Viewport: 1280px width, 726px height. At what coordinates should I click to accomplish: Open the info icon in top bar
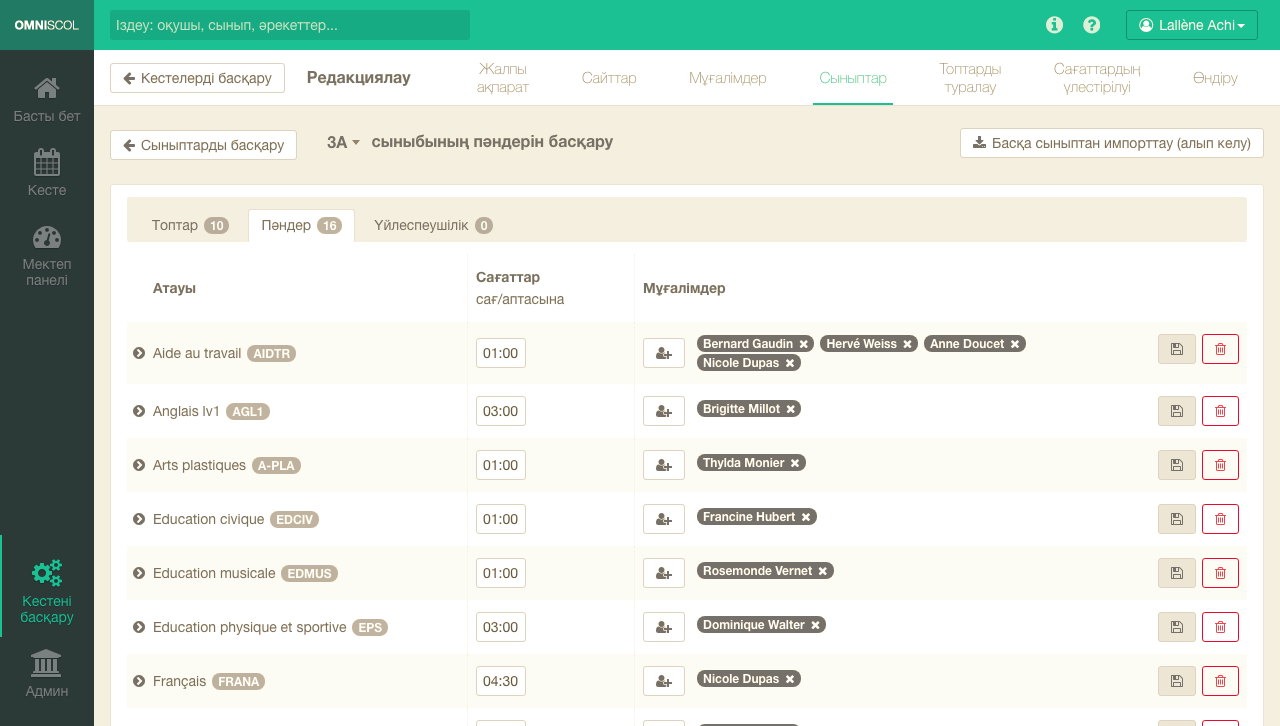point(1054,25)
